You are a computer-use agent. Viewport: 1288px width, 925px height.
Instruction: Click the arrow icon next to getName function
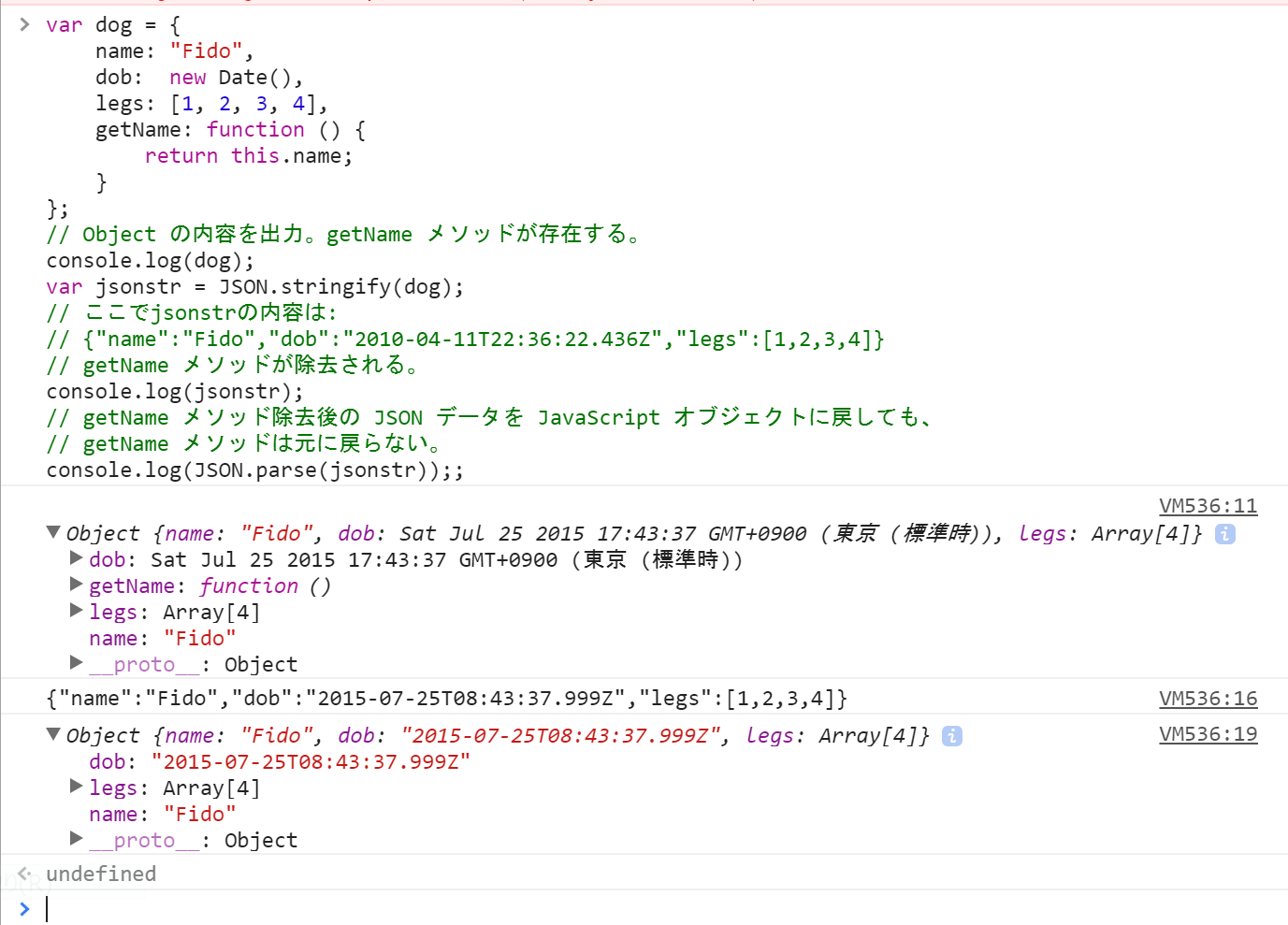coord(75,584)
